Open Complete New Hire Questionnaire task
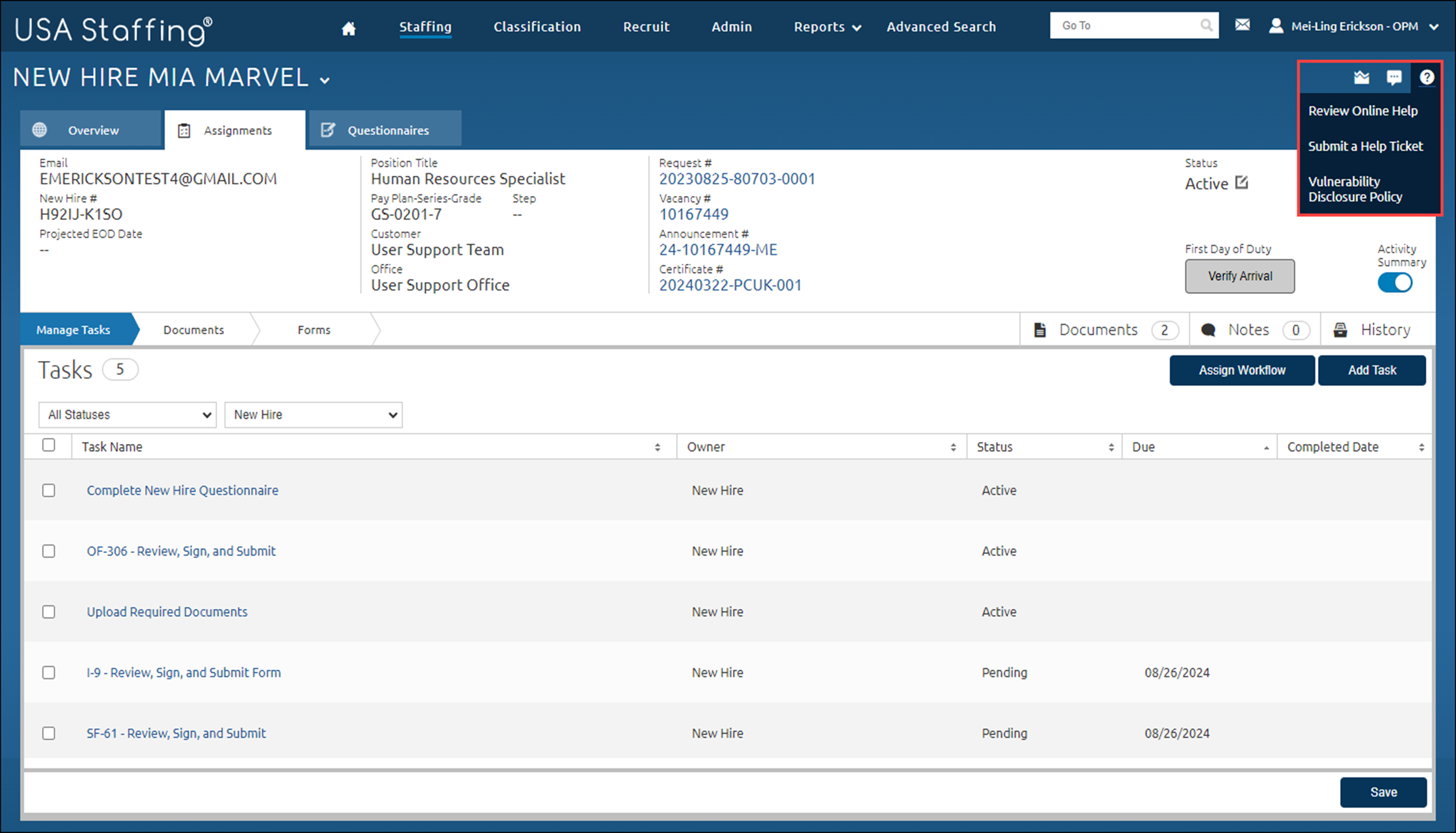1456x833 pixels. pos(182,491)
